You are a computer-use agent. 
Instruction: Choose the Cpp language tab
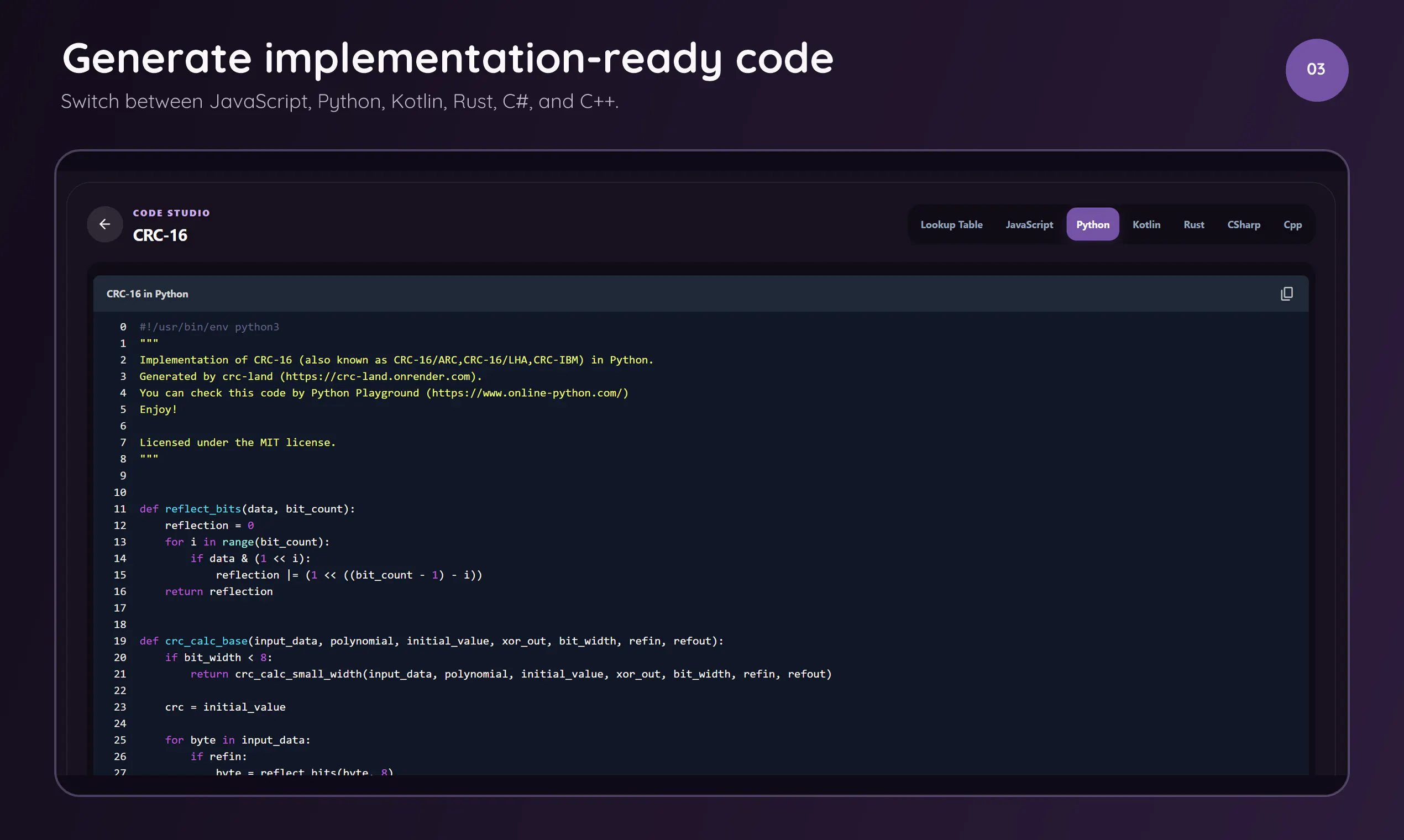(1292, 224)
